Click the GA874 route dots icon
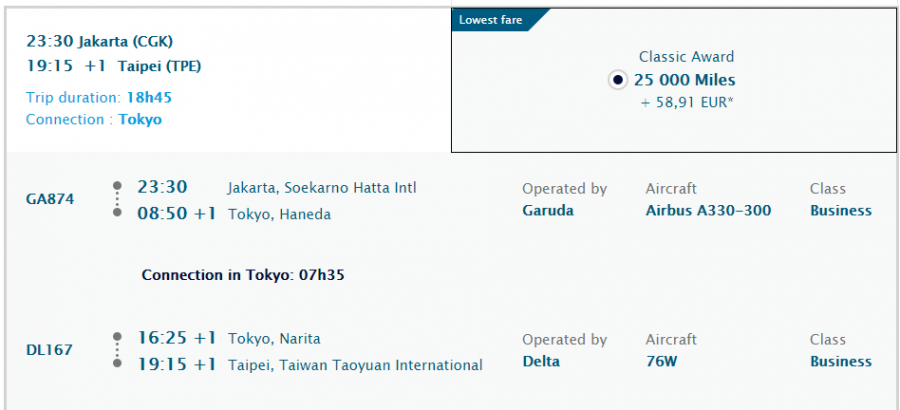900x410 pixels. pos(117,199)
